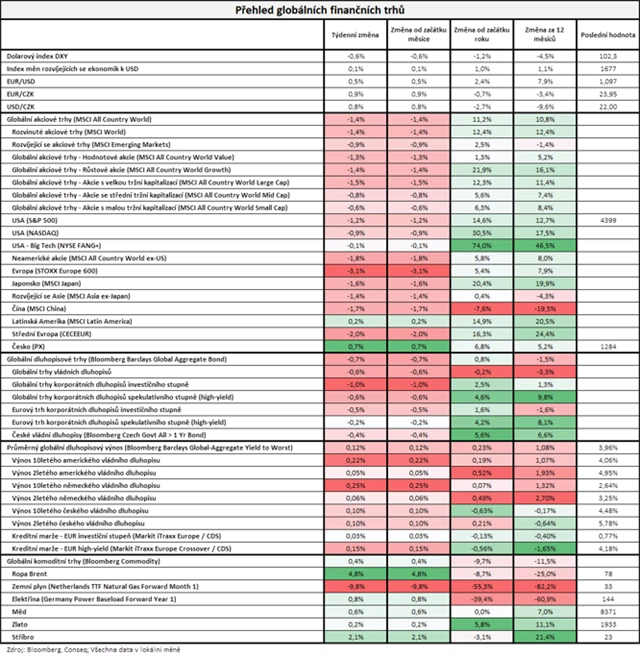Select the green 9,8% cell

(x=545, y=396)
